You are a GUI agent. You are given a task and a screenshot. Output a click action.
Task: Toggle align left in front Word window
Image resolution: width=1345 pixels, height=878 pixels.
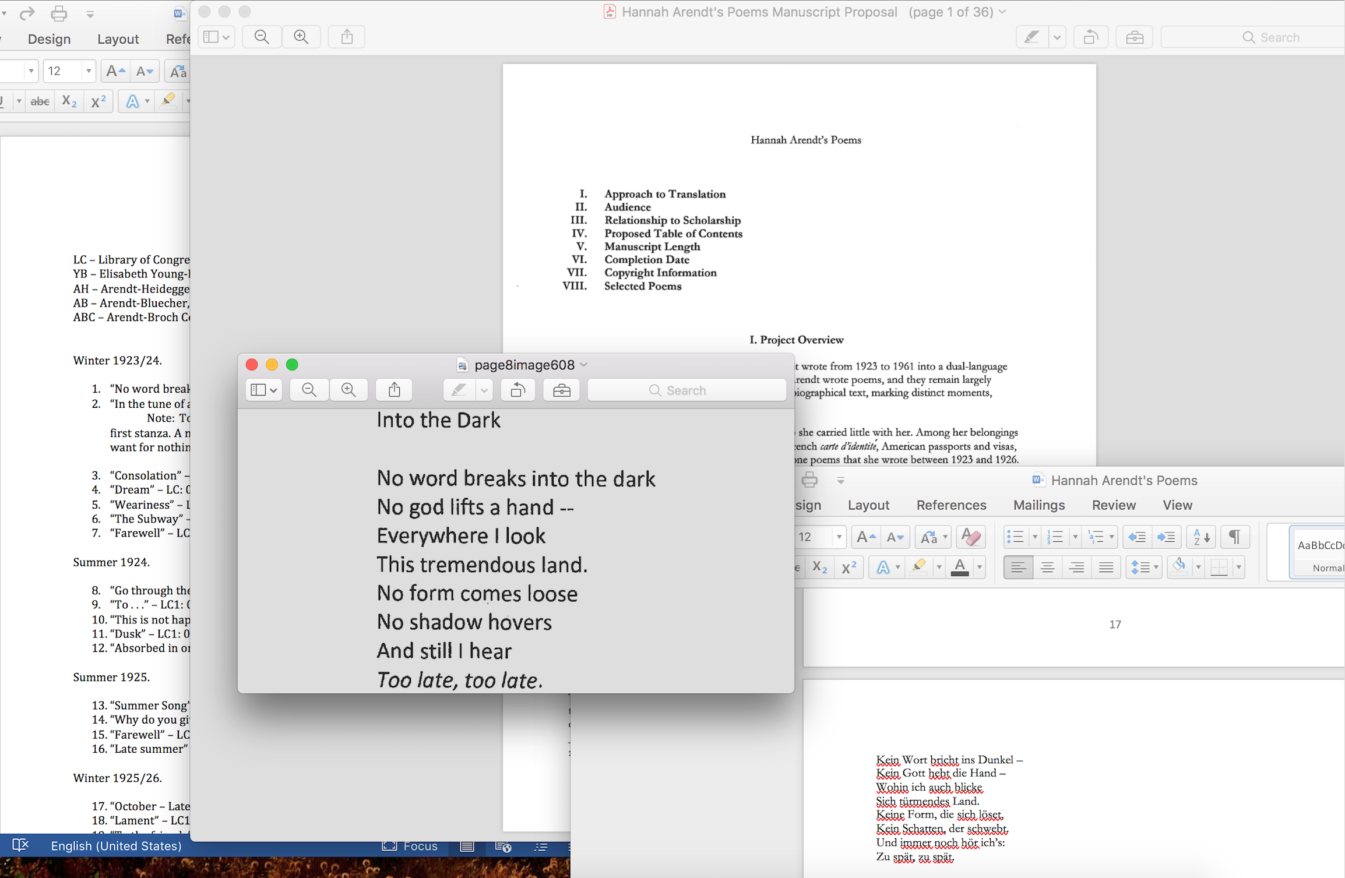1018,567
